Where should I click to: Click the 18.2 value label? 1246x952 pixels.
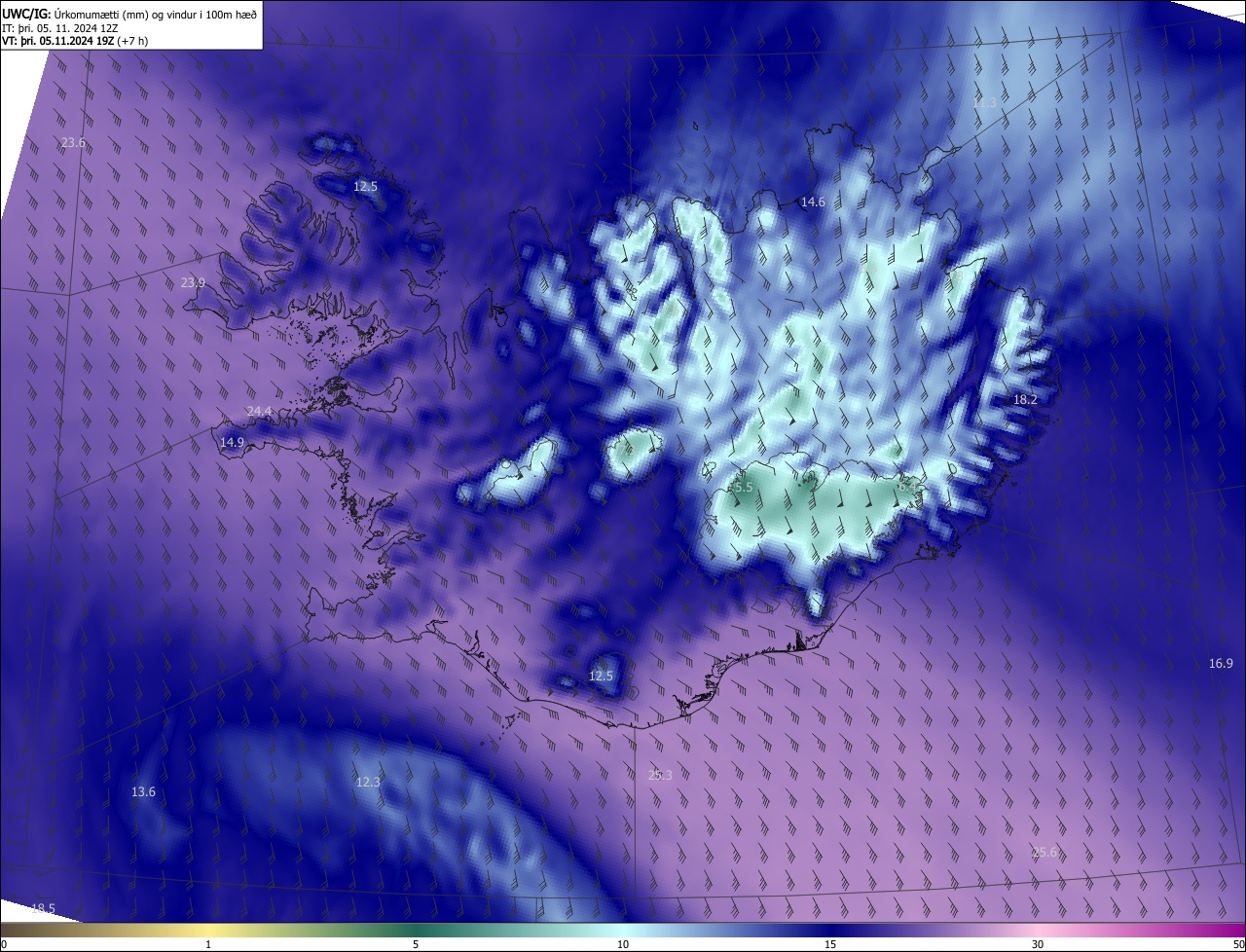tap(1025, 400)
